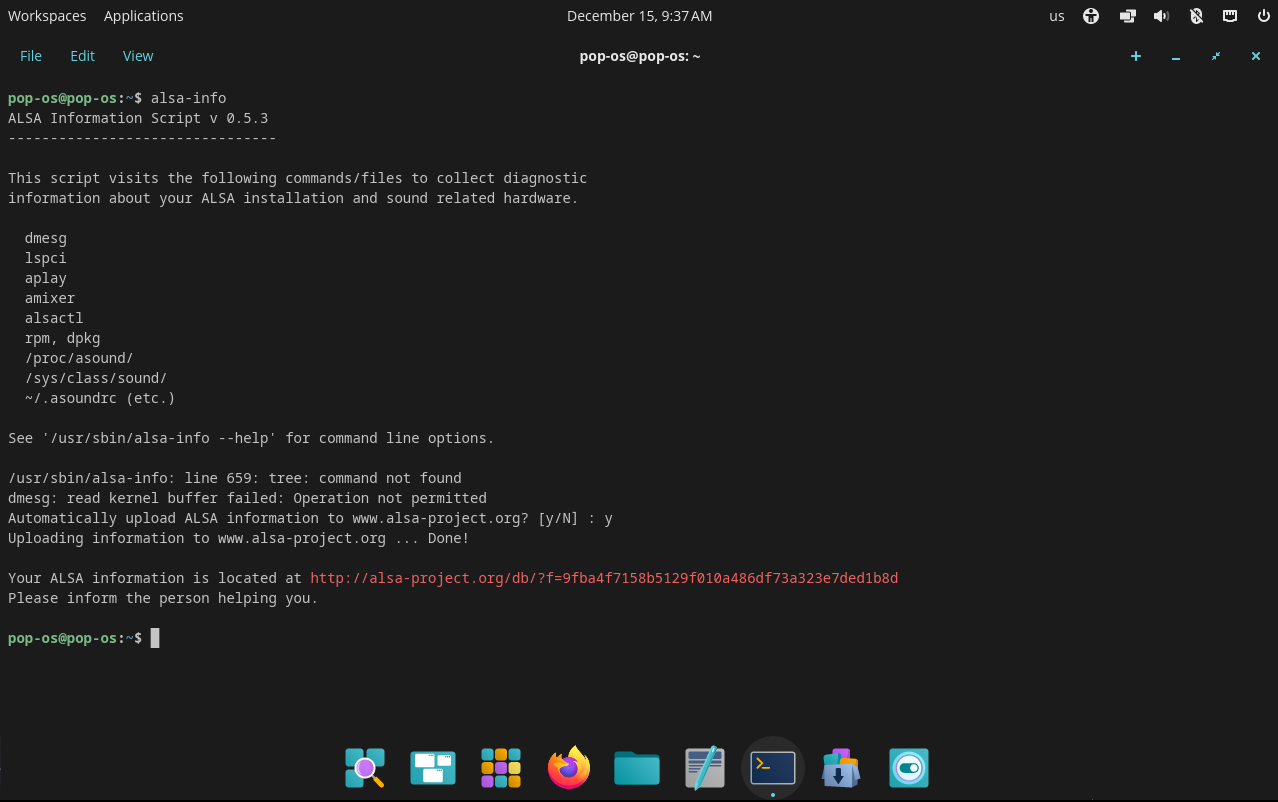Open the disabled Bluetooth applet
The image size is (1278, 802).
1196,16
